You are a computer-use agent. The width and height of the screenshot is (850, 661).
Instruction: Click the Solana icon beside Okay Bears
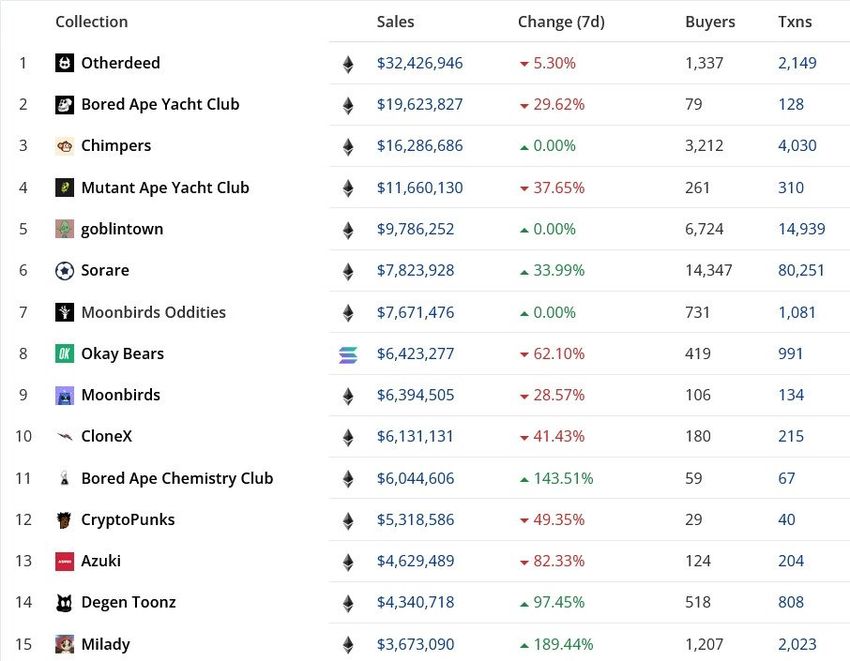[348, 354]
